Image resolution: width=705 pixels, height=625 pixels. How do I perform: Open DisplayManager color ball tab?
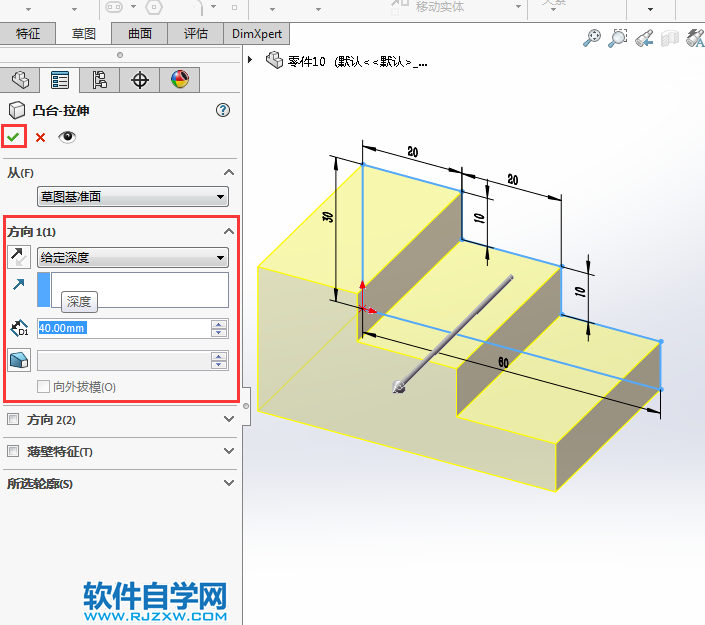pyautogui.click(x=179, y=80)
